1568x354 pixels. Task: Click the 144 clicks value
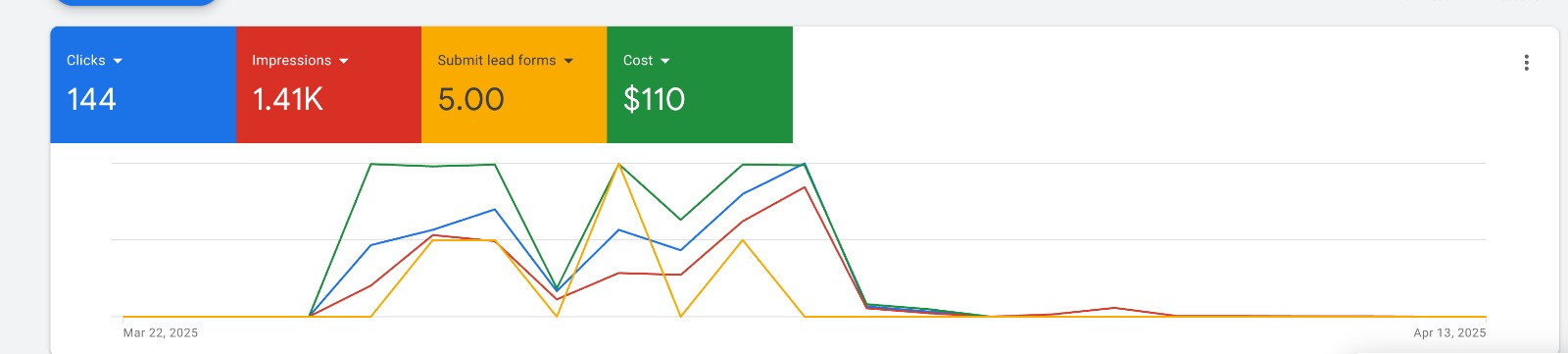91,99
